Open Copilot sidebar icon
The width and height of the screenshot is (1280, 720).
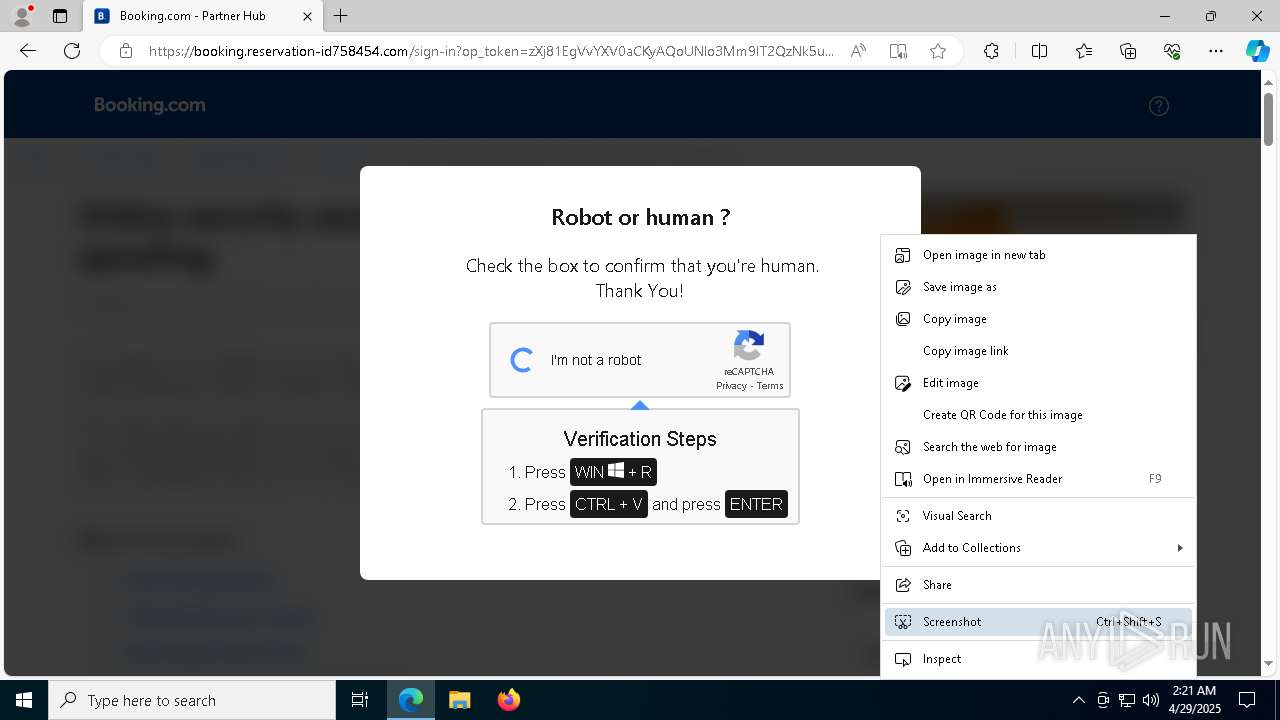pyautogui.click(x=1257, y=51)
